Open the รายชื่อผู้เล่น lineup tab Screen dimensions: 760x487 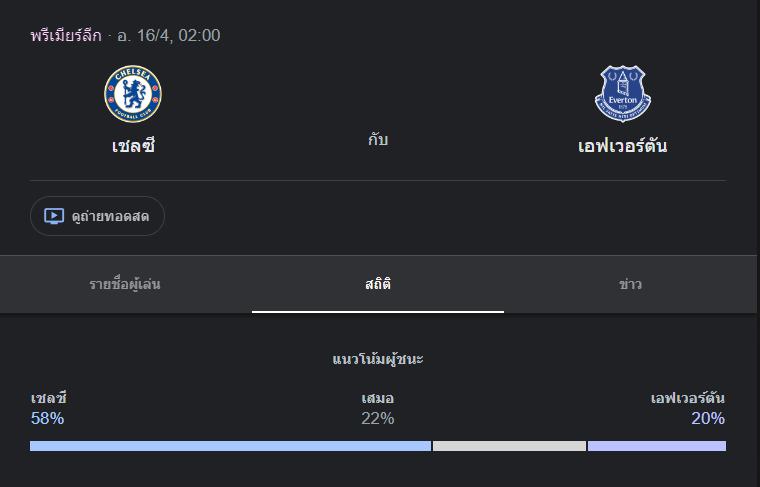point(125,284)
